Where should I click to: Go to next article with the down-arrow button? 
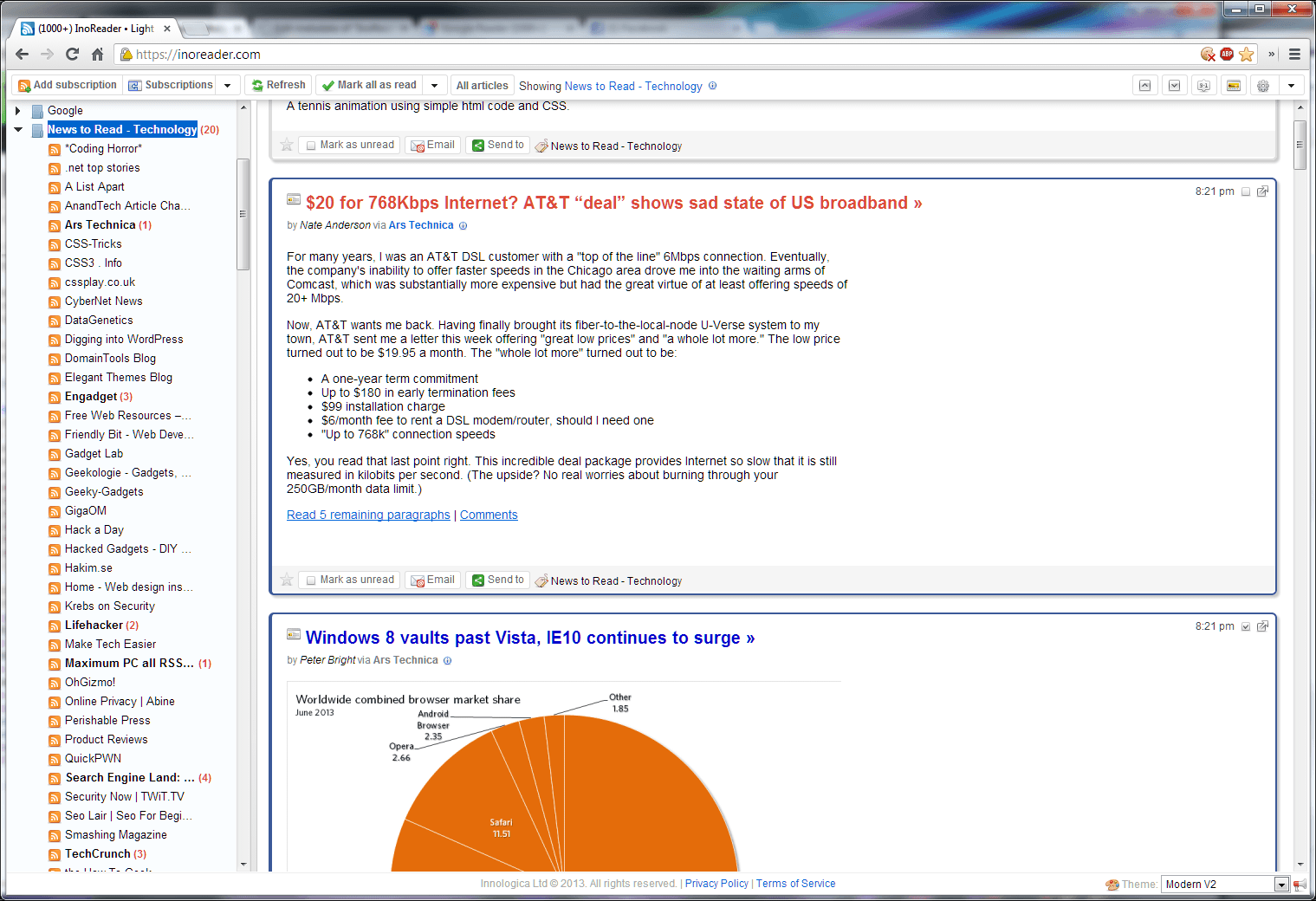(x=1174, y=85)
